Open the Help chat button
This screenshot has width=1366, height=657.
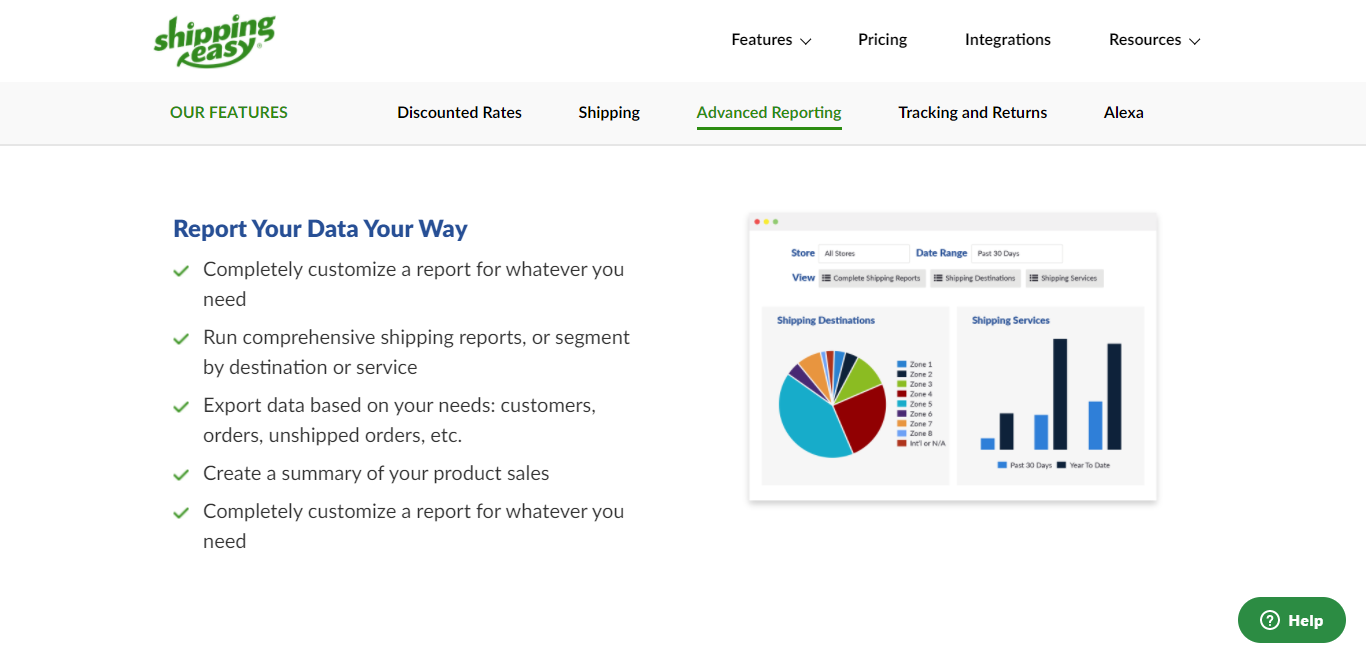tap(1292, 620)
